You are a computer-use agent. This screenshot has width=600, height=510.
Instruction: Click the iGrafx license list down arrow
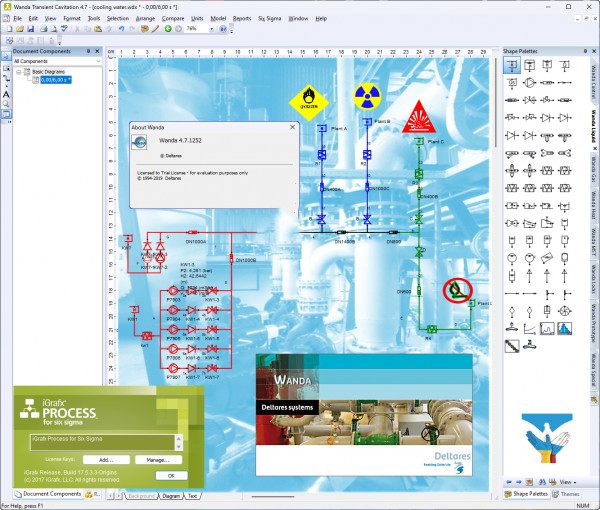coord(178,447)
